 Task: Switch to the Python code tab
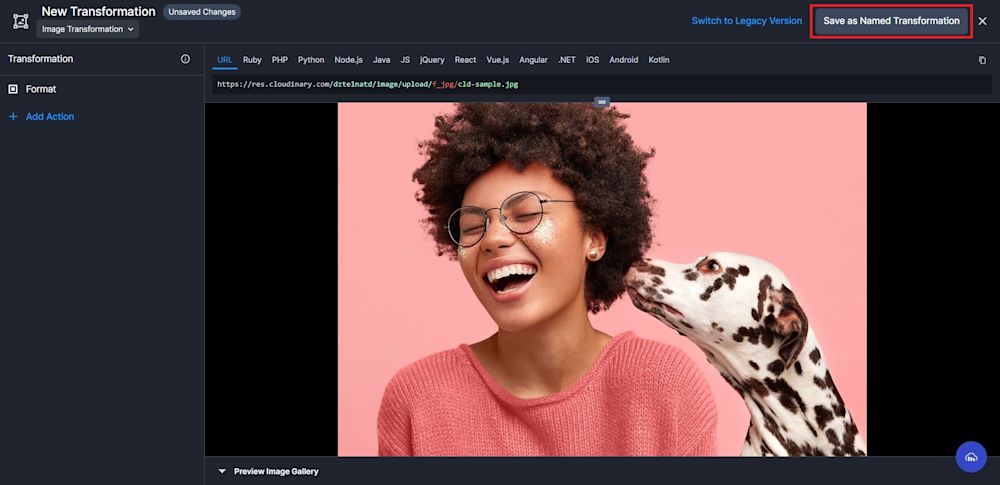311,60
